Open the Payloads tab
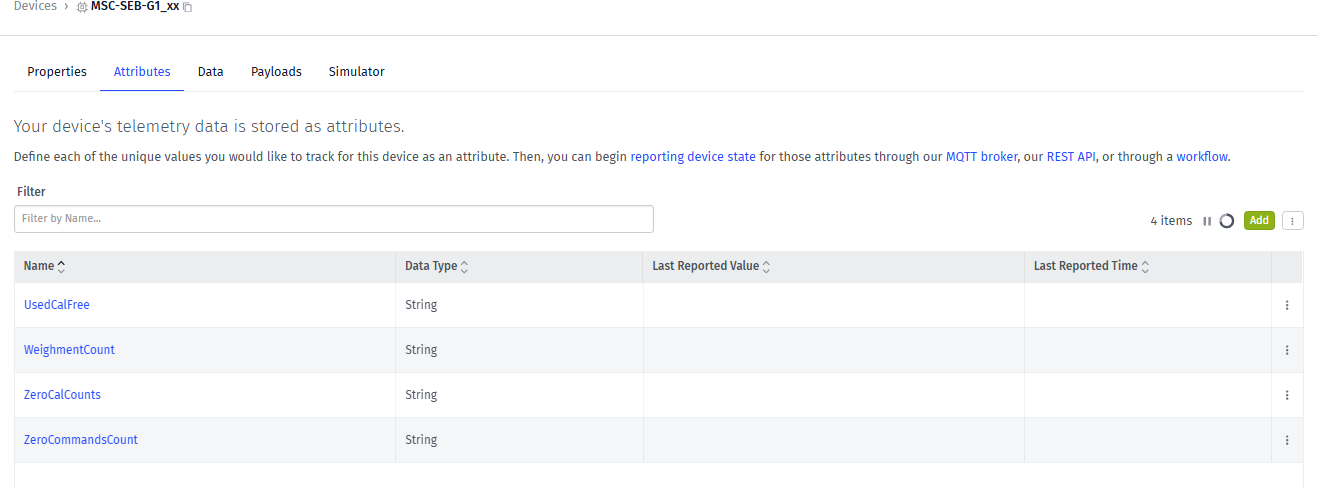The width and height of the screenshot is (1318, 488). pos(276,72)
